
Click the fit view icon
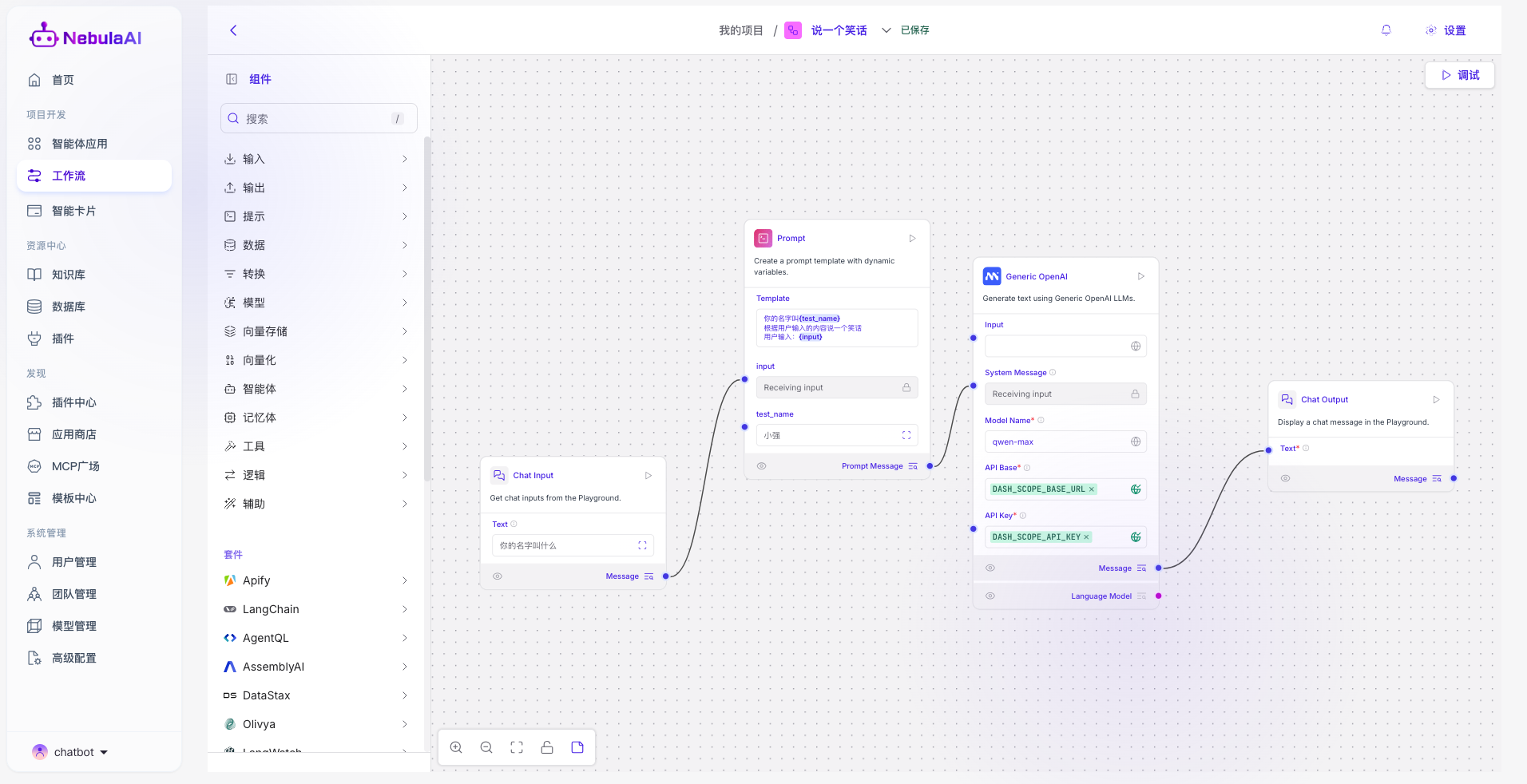click(517, 747)
